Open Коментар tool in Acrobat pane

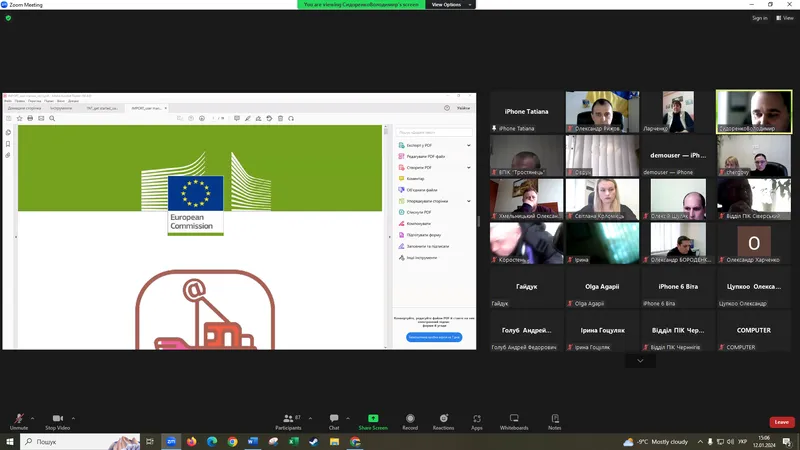click(x=411, y=179)
